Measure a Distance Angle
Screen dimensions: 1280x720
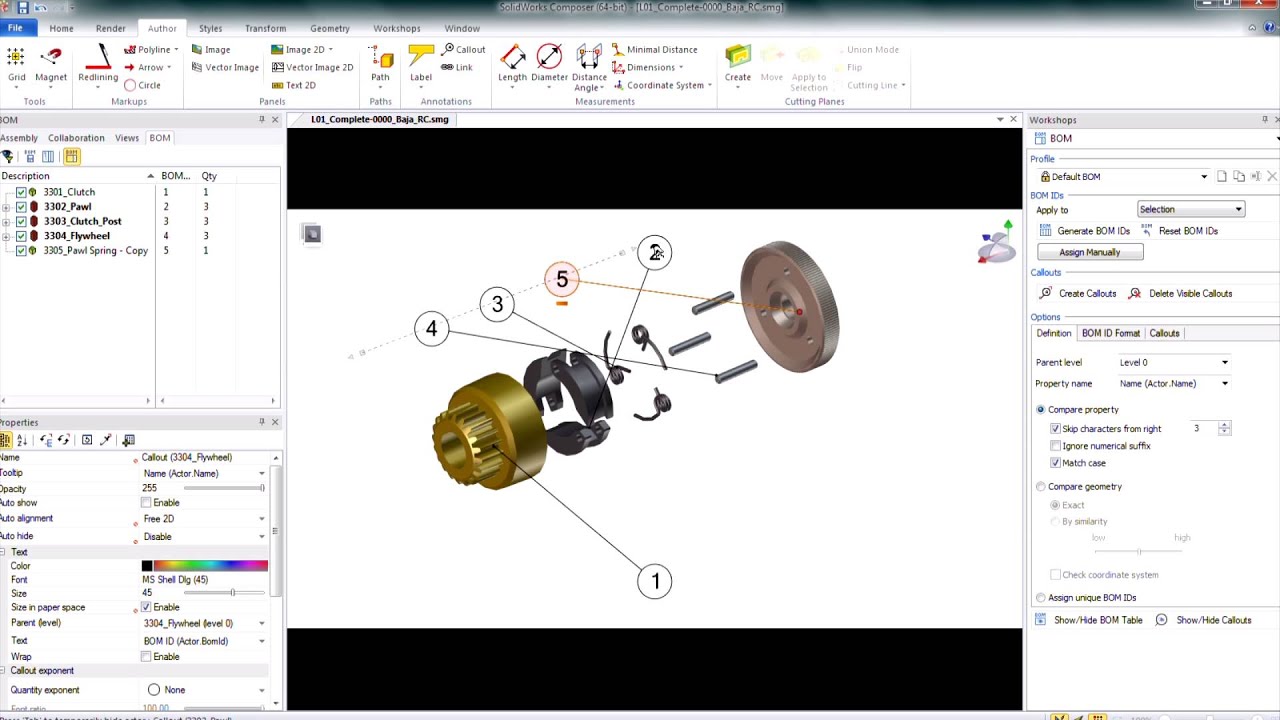coord(589,66)
